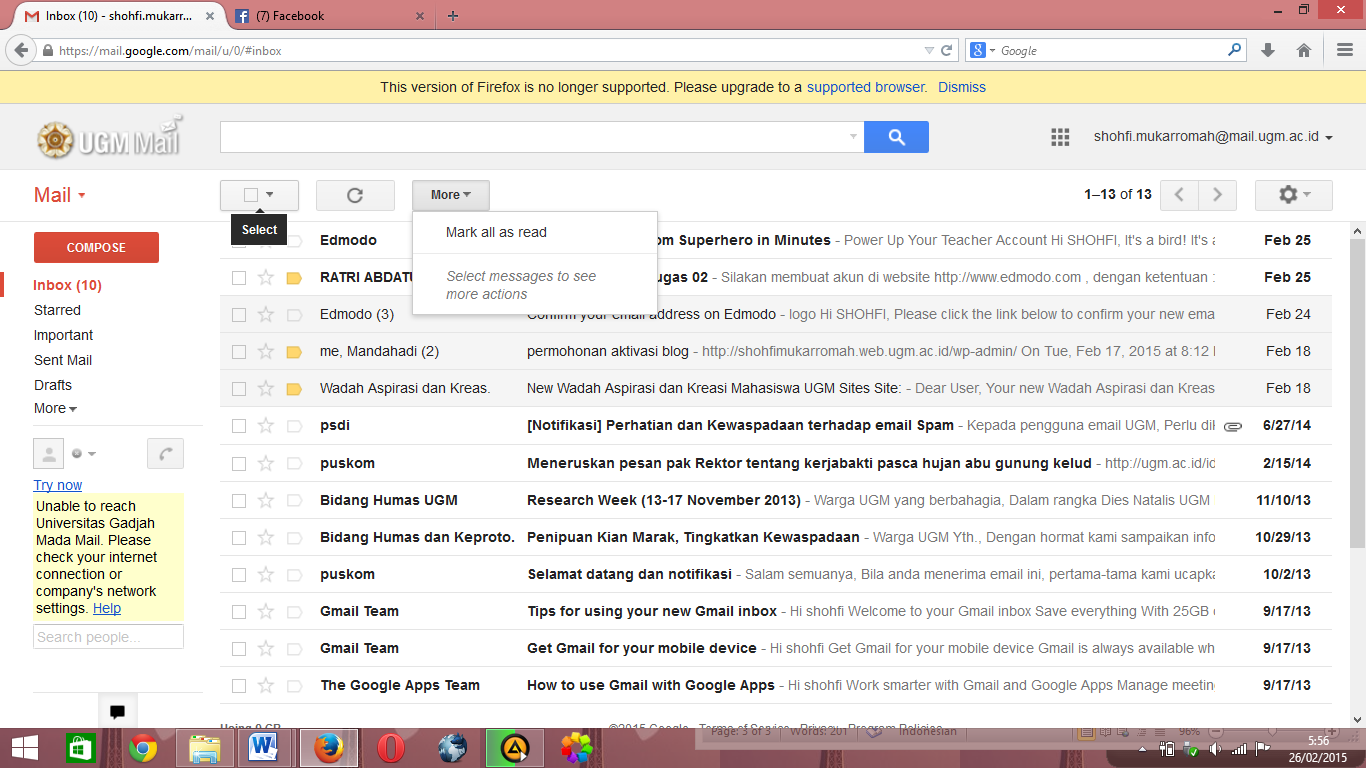Viewport: 1366px width, 768px height.
Task: Refresh the inbox with the reload button
Action: (x=354, y=195)
